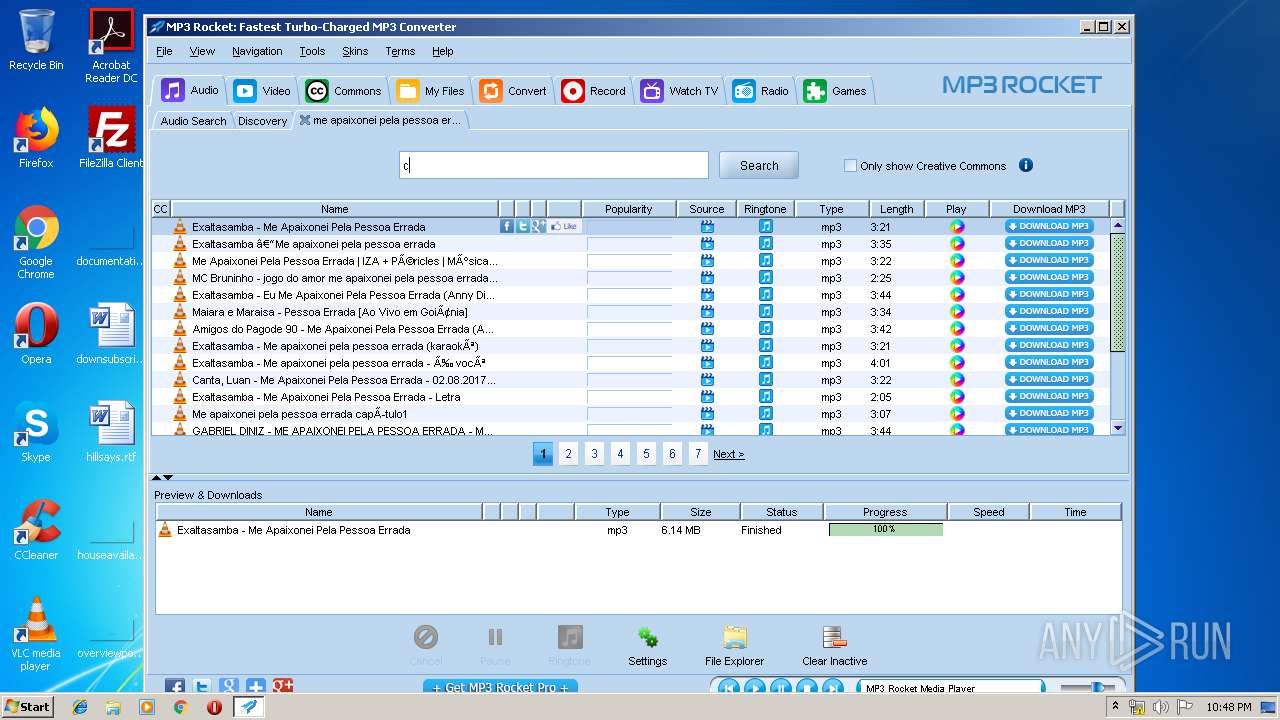Go to results page 7
1280x720 pixels.
tap(698, 454)
